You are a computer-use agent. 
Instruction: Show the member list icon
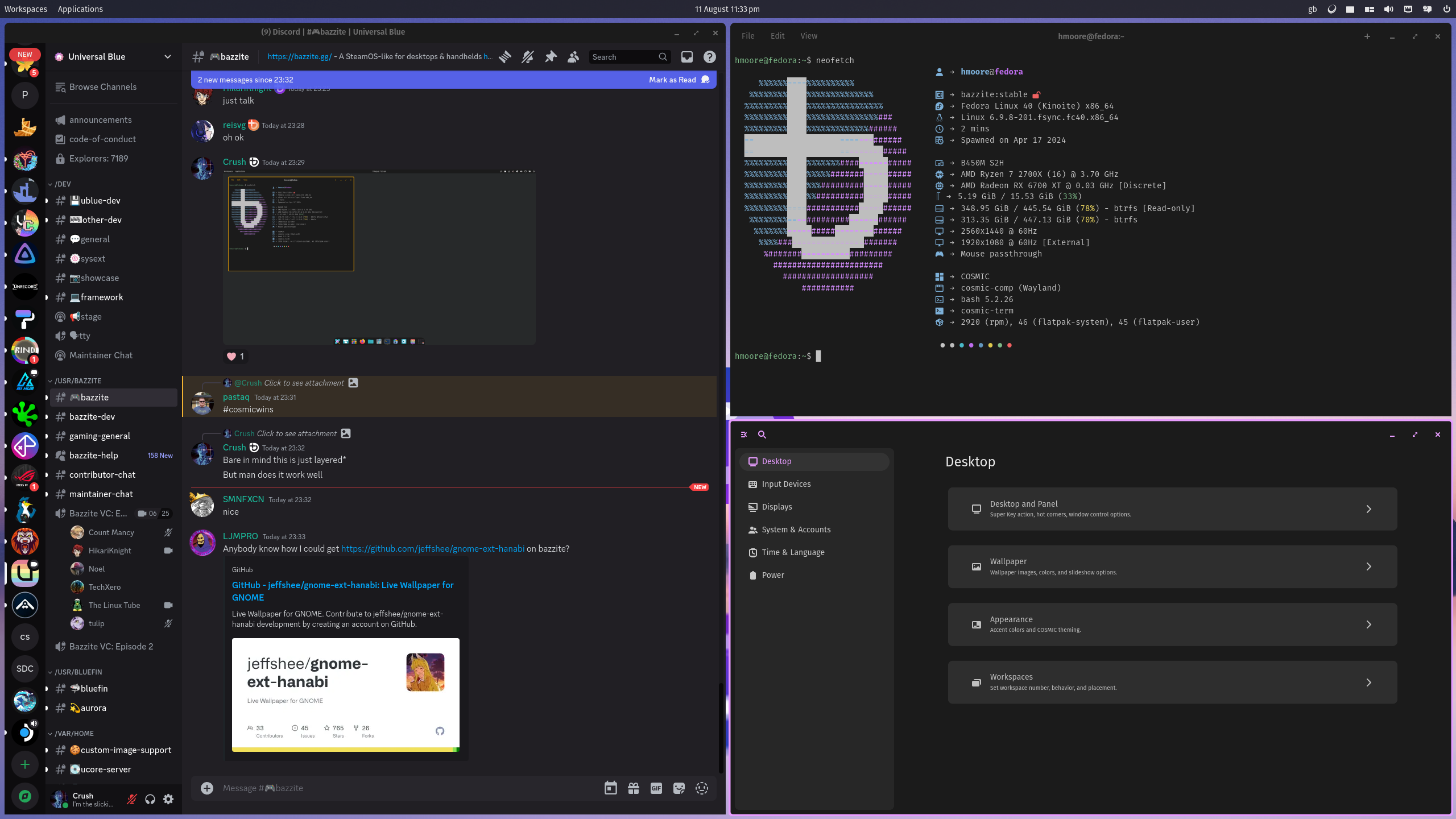573,57
